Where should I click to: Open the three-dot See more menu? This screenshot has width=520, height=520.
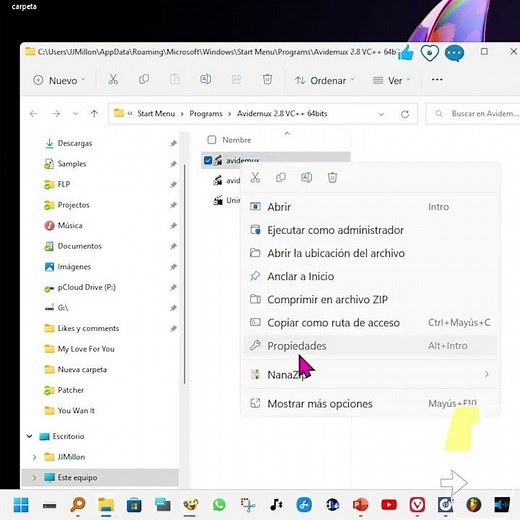[x=437, y=80]
